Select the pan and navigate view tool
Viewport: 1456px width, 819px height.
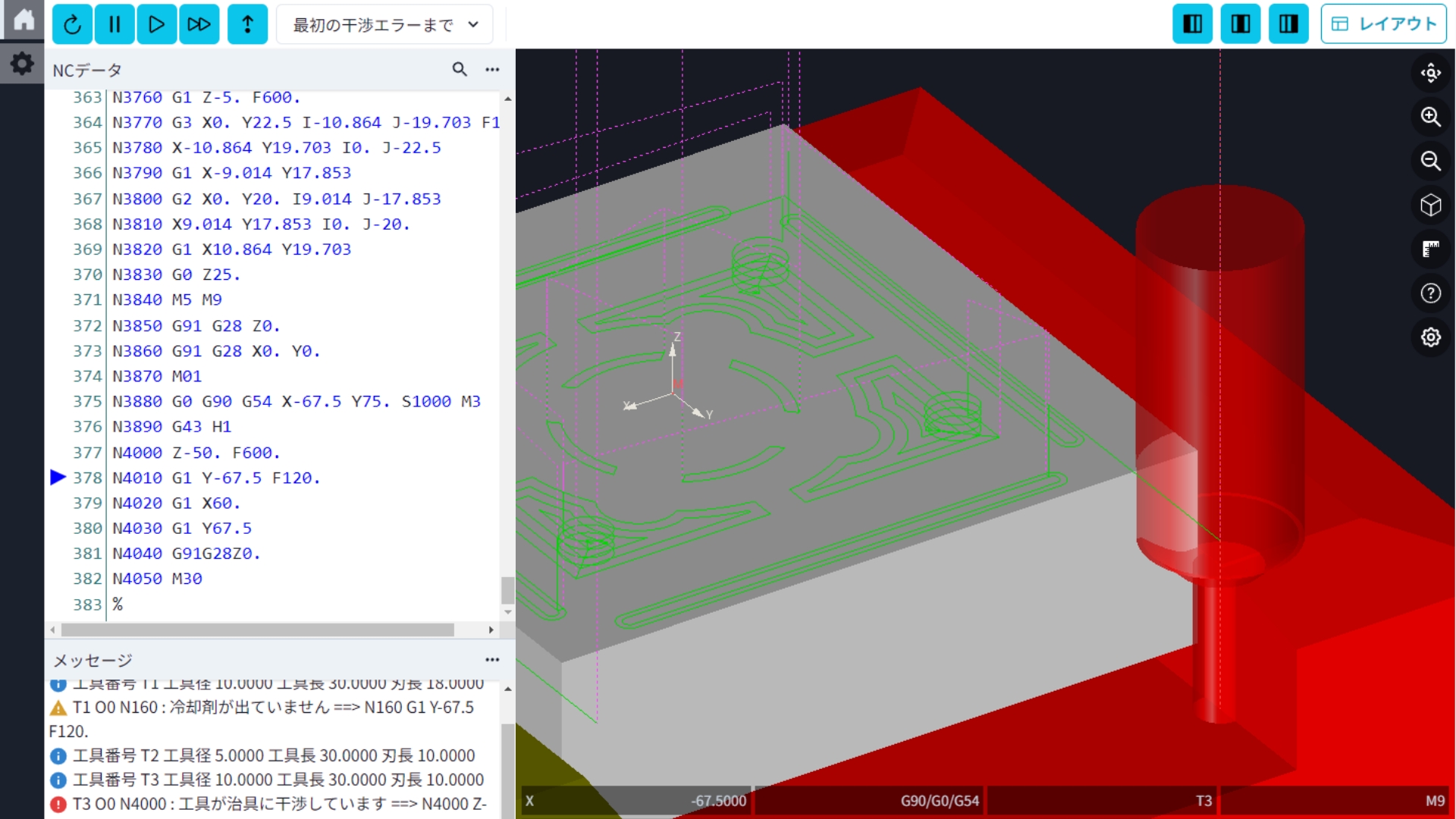click(1431, 73)
